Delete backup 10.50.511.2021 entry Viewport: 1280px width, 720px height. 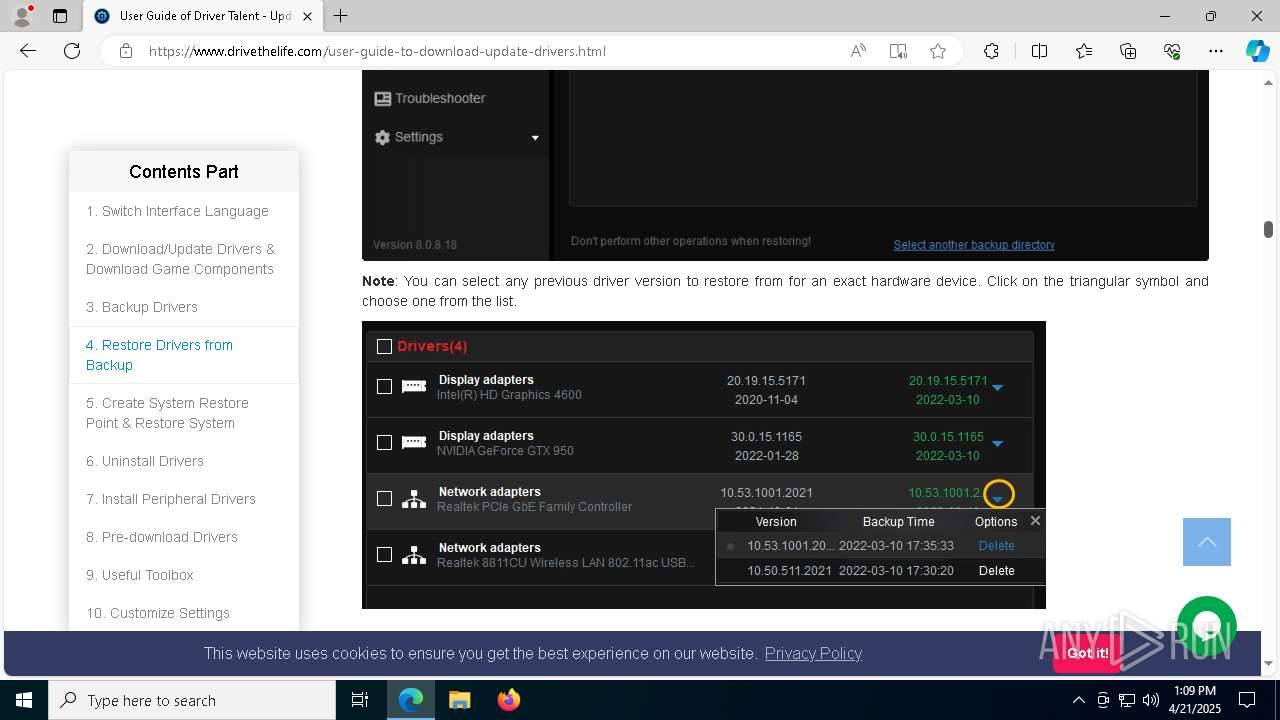(x=996, y=571)
